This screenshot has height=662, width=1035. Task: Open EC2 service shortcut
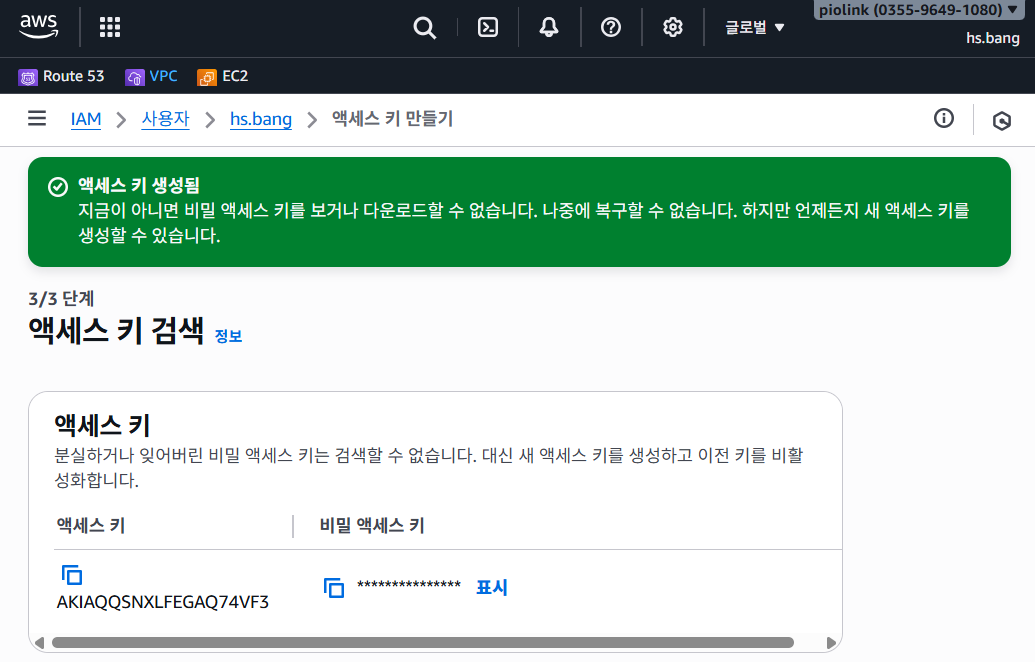(x=222, y=77)
